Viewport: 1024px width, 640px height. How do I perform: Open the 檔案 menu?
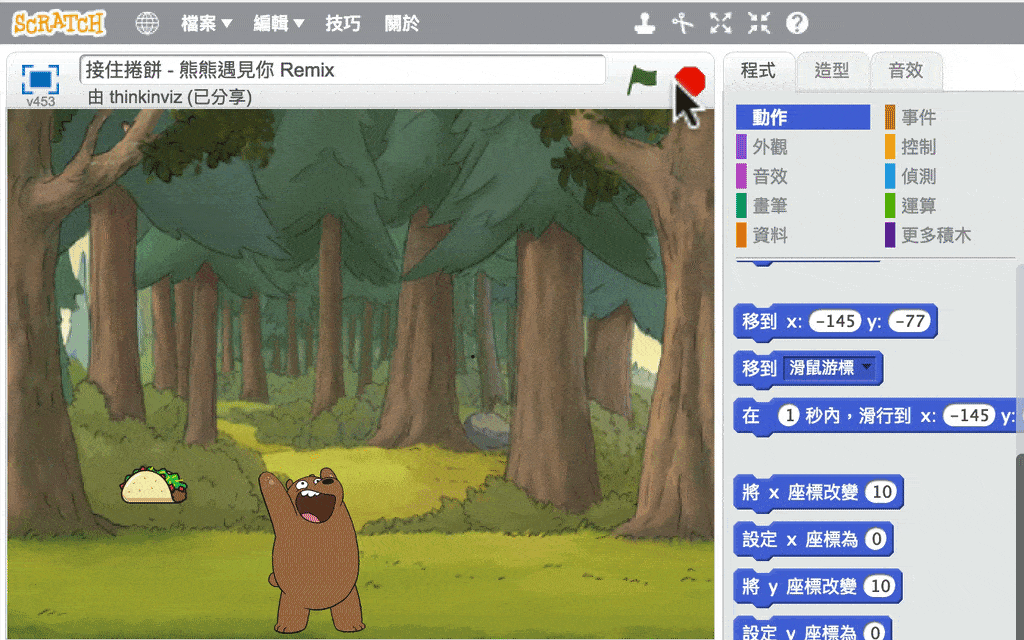[206, 24]
